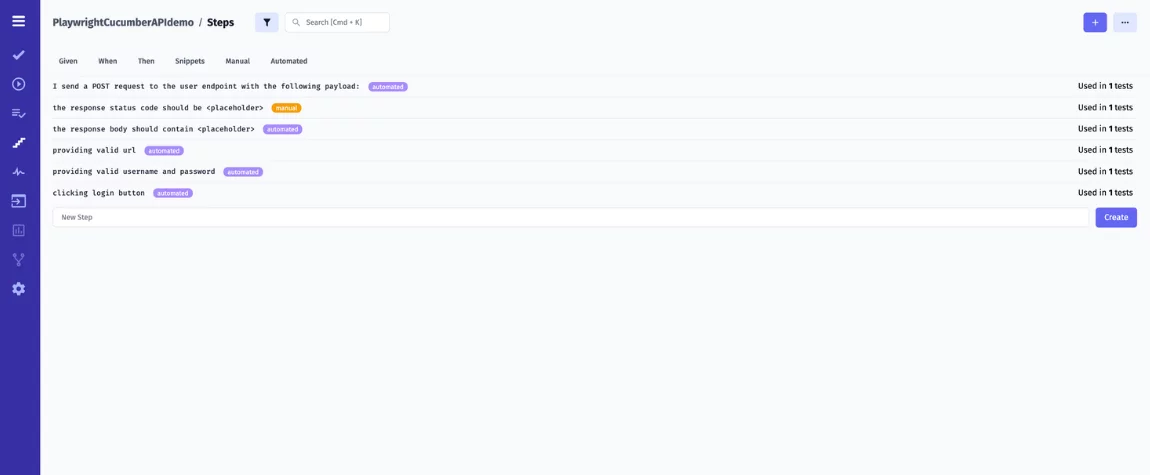The width and height of the screenshot is (1150, 475).
Task: Click the filter funnel button
Action: [x=266, y=22]
